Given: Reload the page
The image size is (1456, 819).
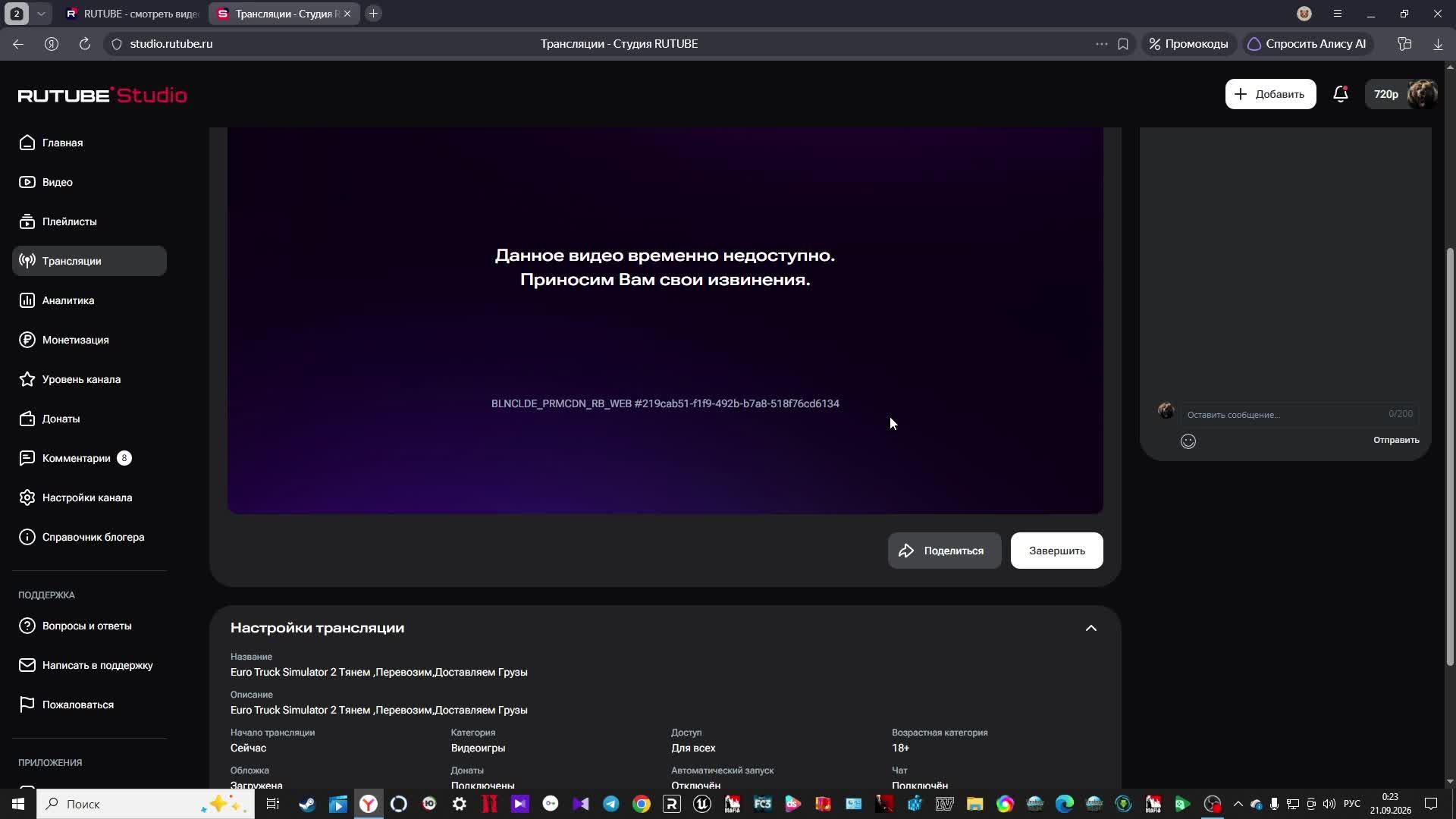Looking at the screenshot, I should click(x=85, y=44).
